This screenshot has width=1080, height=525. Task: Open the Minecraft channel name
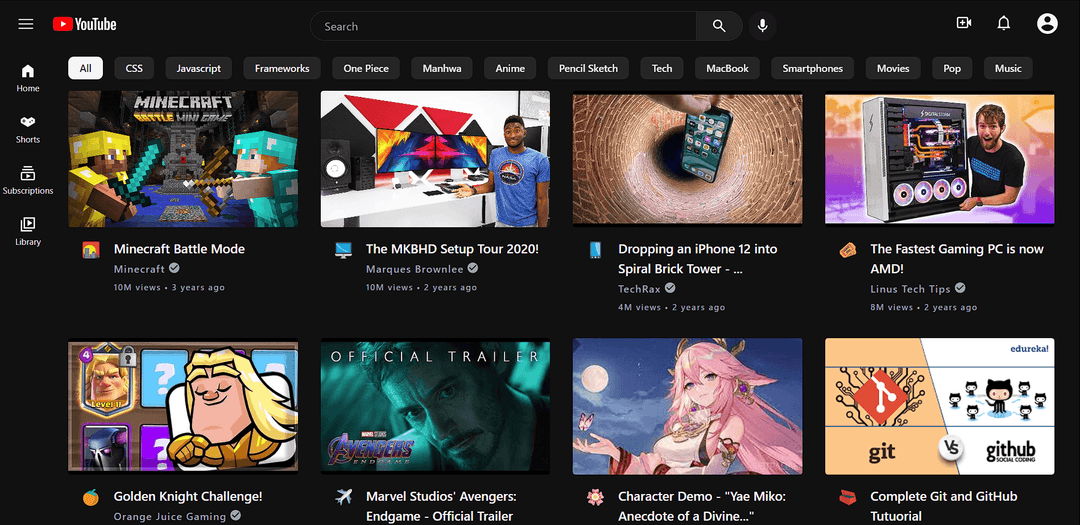coord(139,269)
